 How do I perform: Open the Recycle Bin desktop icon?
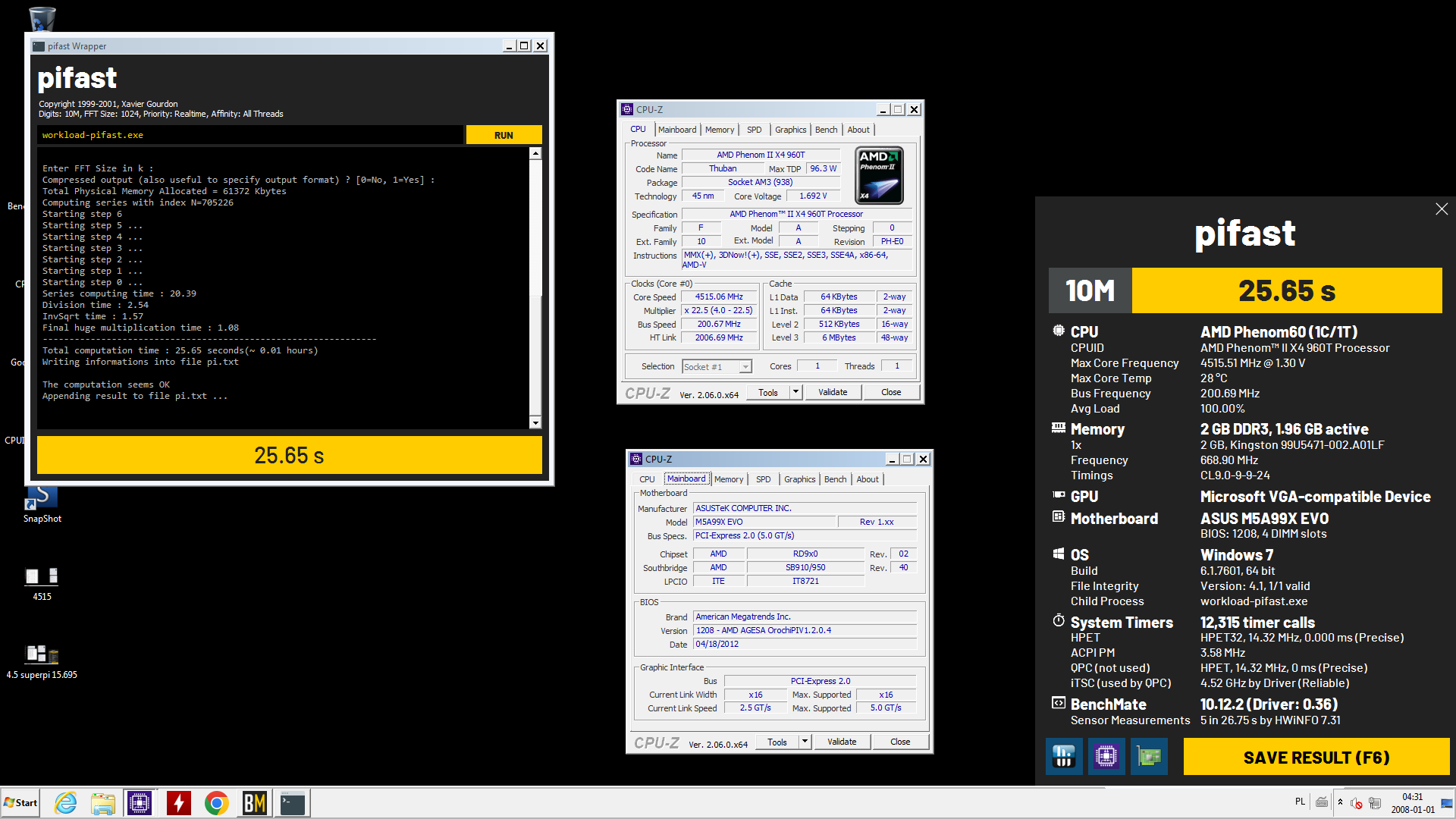[42, 18]
